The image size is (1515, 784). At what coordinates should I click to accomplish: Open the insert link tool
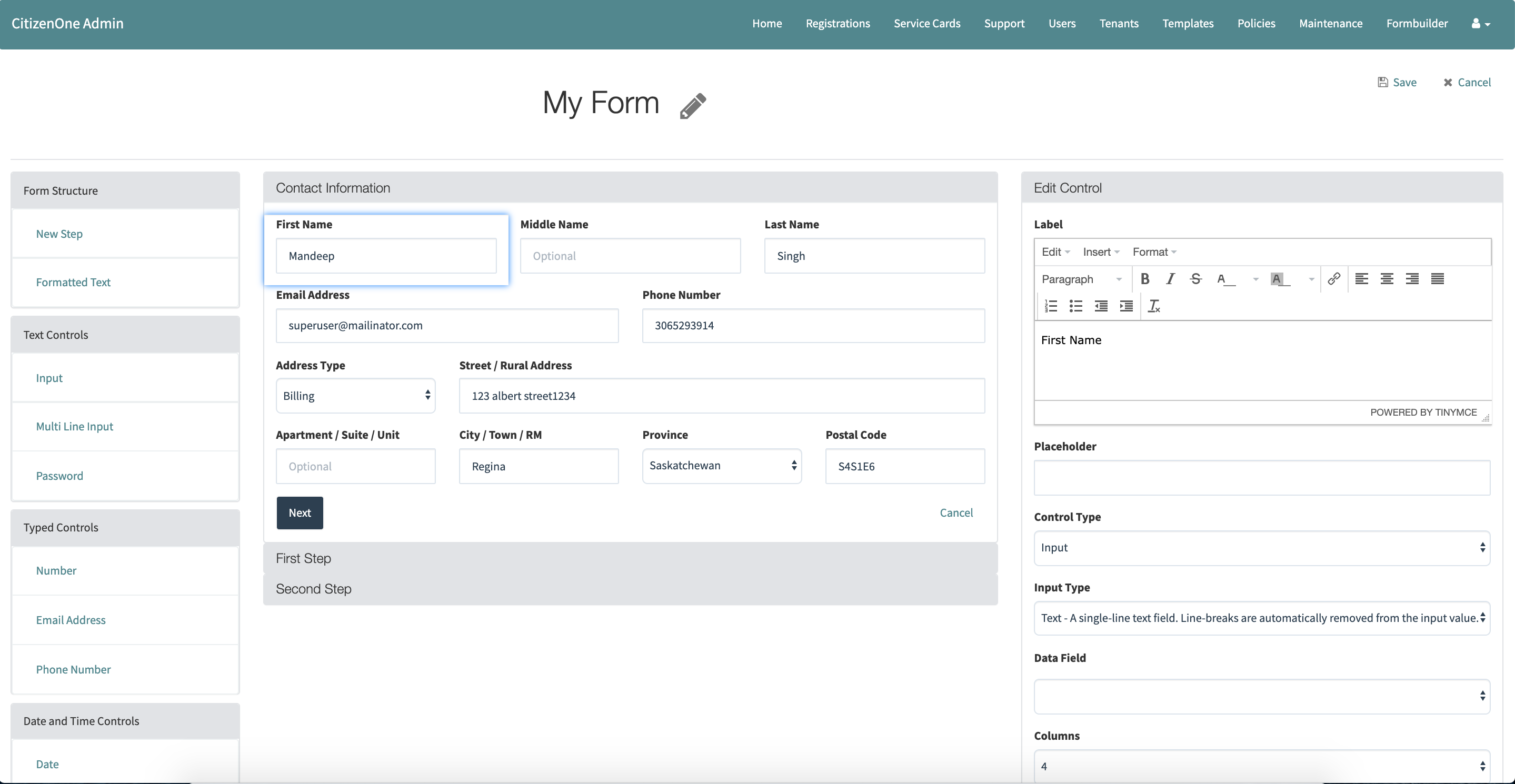point(1334,278)
